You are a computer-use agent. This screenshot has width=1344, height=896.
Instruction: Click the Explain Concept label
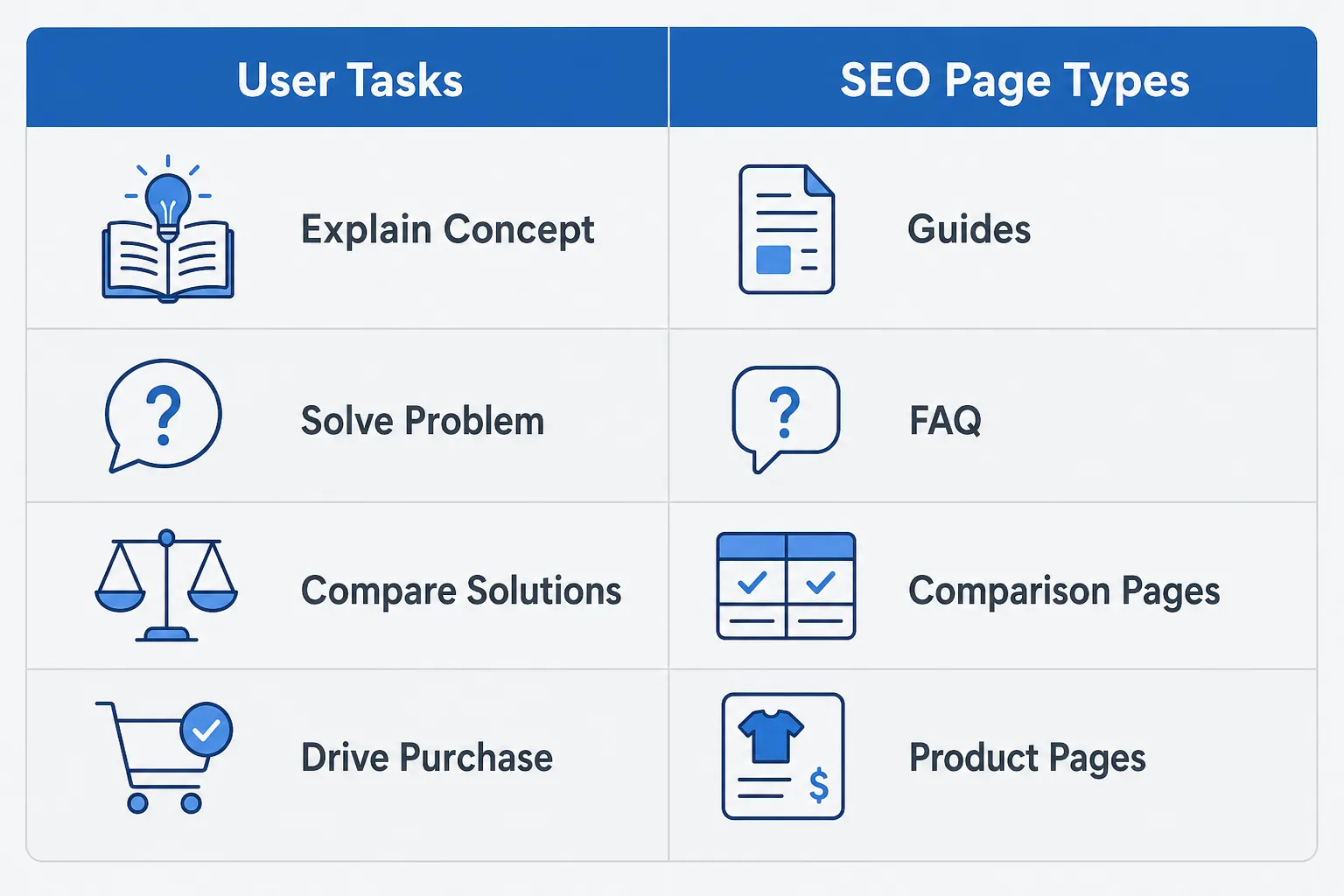click(448, 230)
